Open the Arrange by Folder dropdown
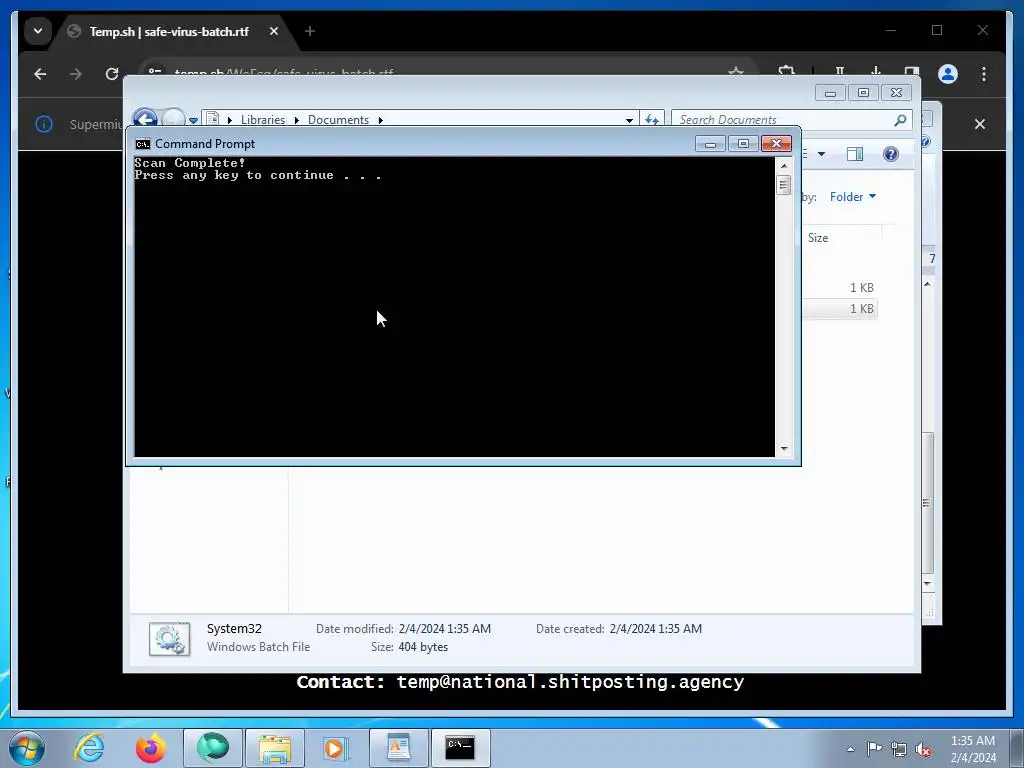This screenshot has width=1024, height=768. click(x=853, y=197)
